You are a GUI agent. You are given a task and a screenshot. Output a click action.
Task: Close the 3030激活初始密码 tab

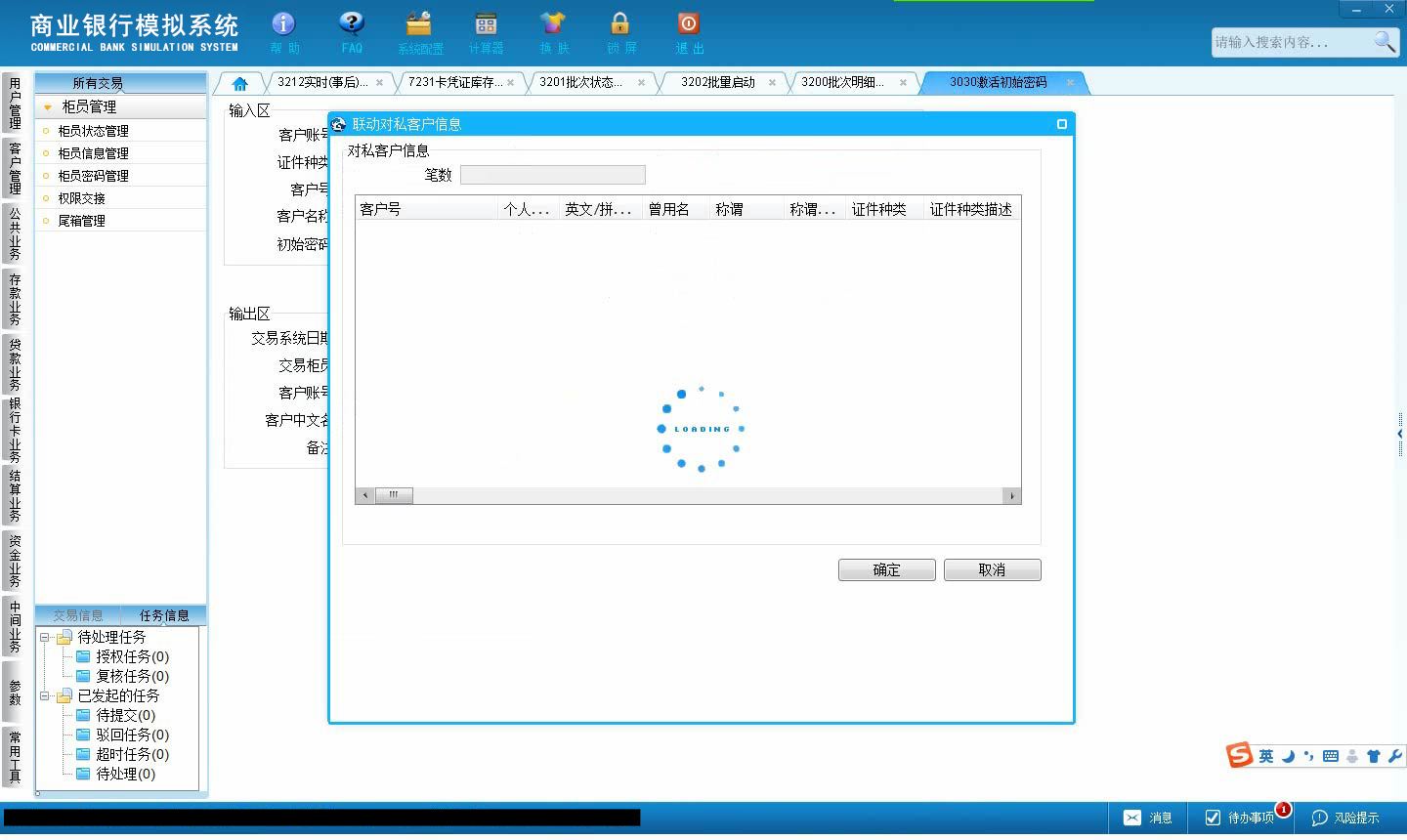pos(1070,83)
